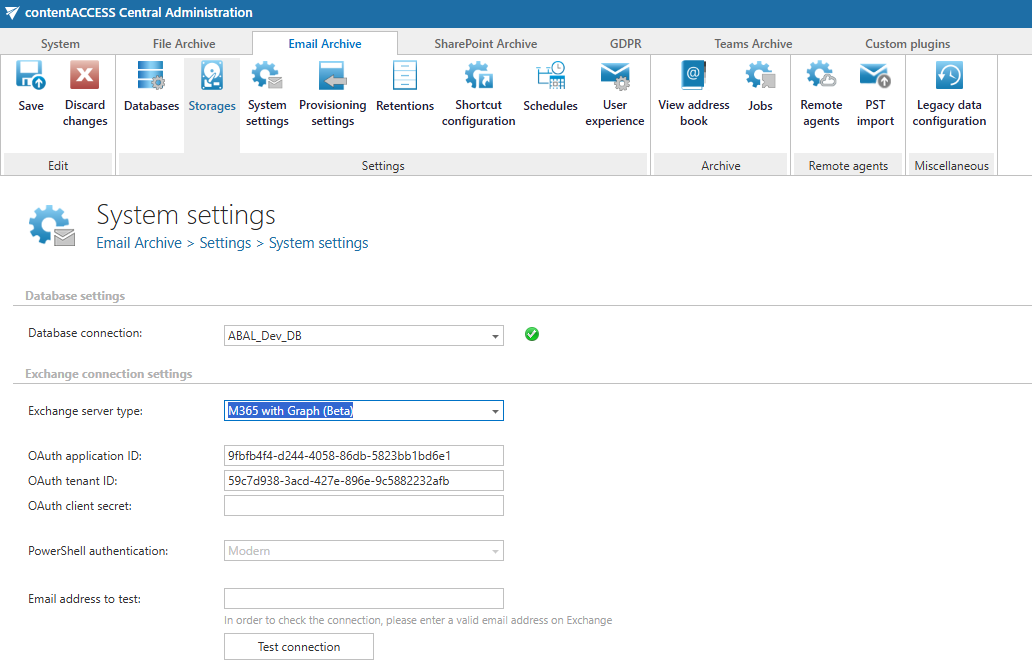Click into the OAuth client secret field
This screenshot has width=1032, height=665.
tap(363, 506)
